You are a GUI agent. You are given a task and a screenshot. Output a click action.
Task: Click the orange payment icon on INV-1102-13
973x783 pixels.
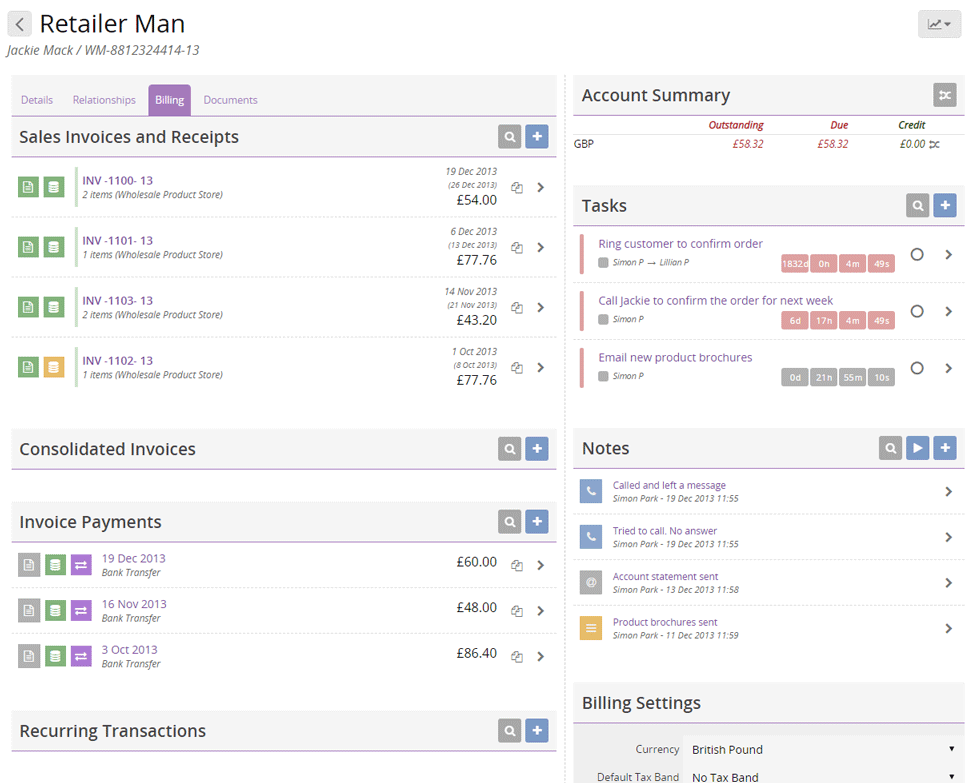54,367
